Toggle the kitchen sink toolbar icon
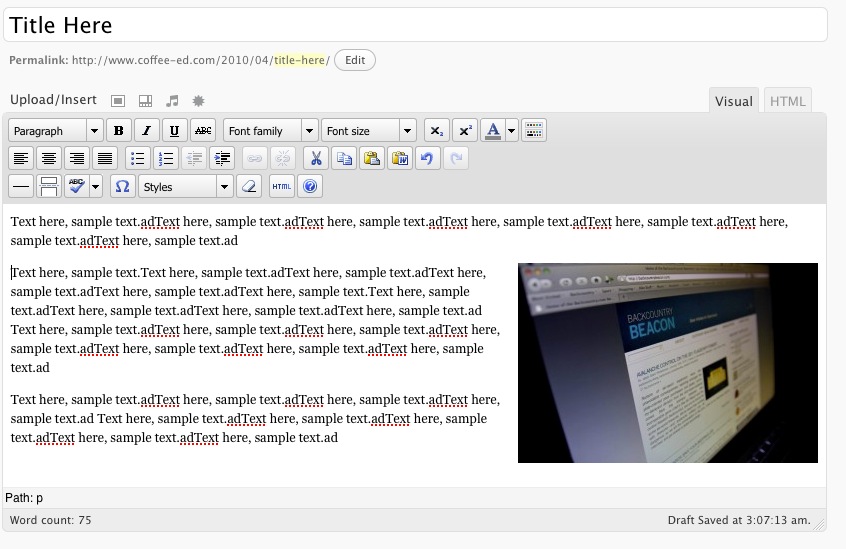Image resolution: width=846 pixels, height=549 pixels. pyautogui.click(x=534, y=131)
